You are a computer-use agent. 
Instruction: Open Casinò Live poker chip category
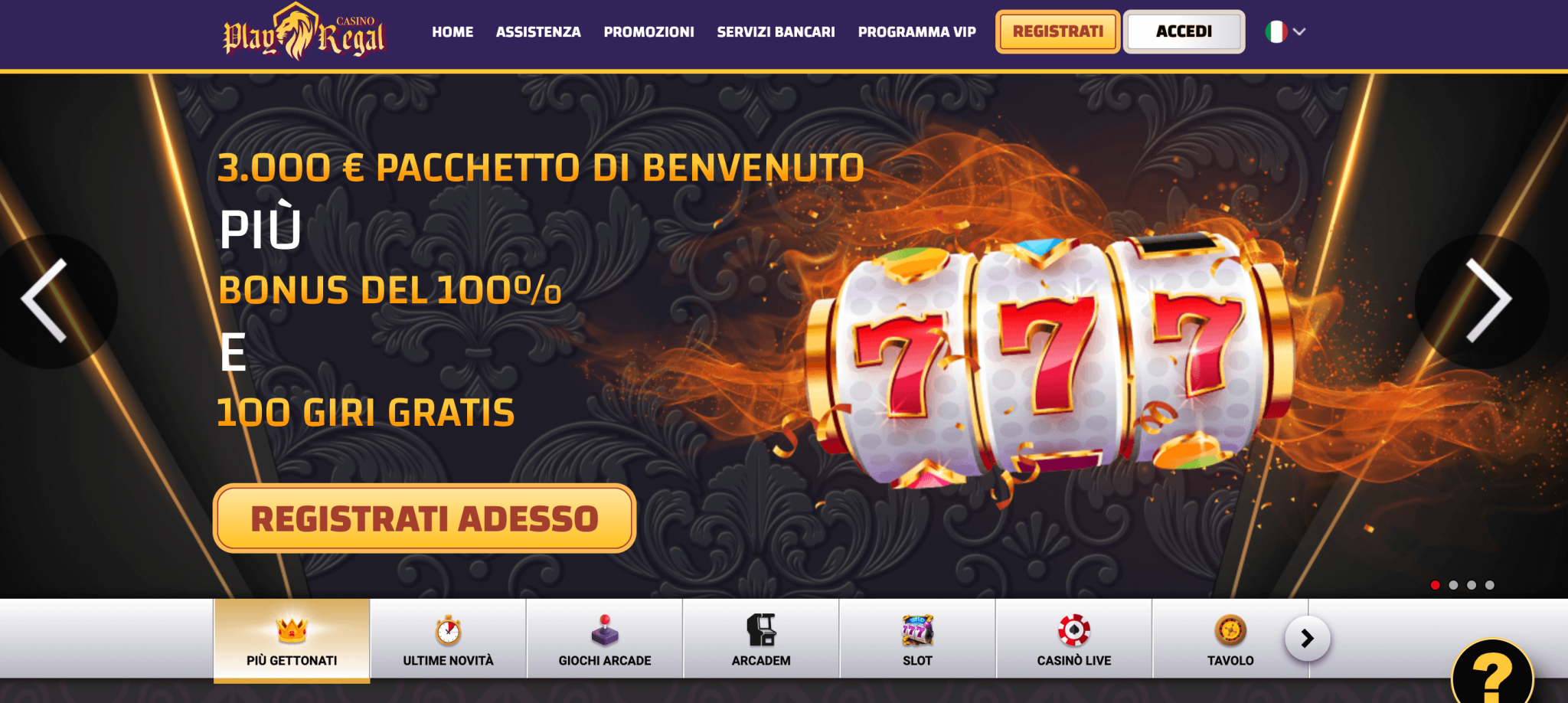pyautogui.click(x=1074, y=639)
